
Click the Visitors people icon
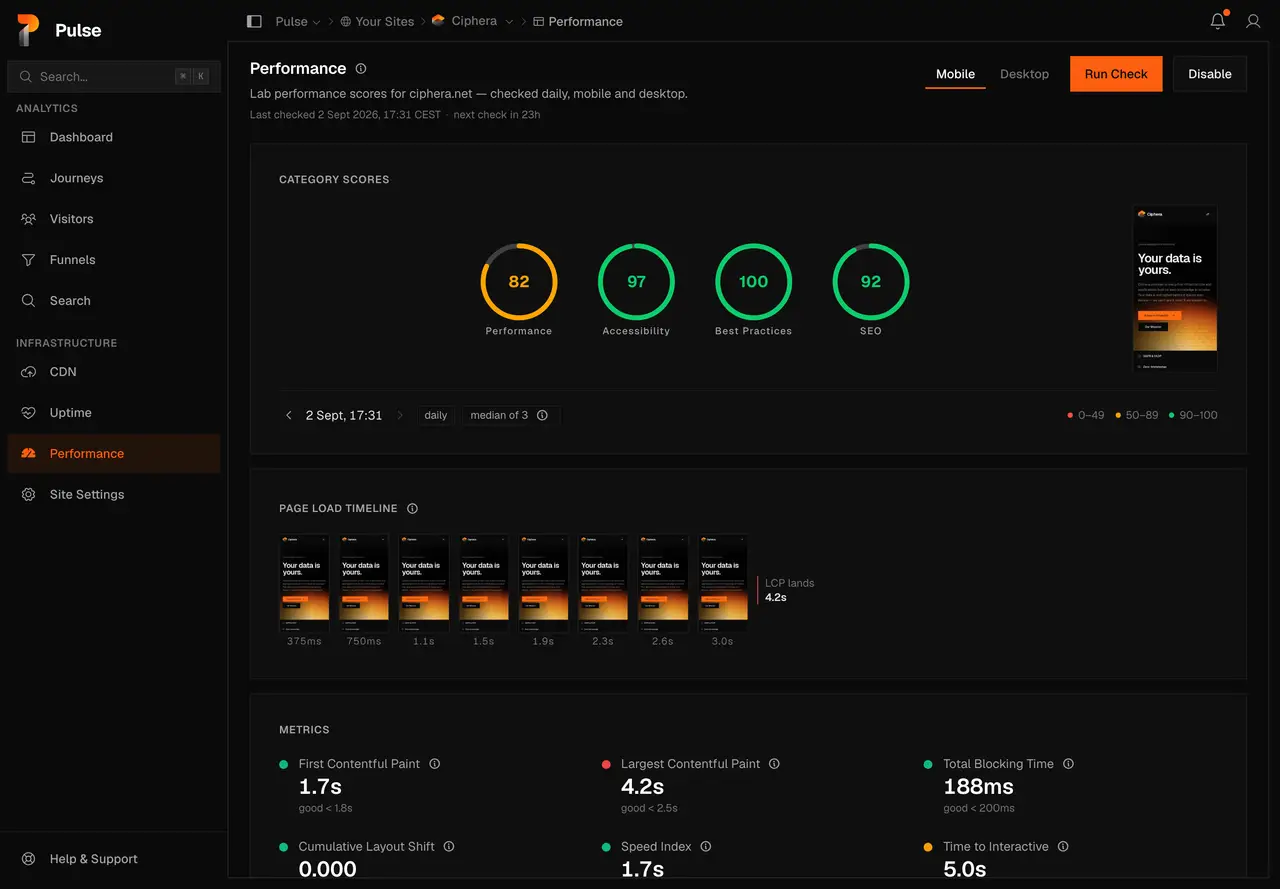pyautogui.click(x=29, y=219)
